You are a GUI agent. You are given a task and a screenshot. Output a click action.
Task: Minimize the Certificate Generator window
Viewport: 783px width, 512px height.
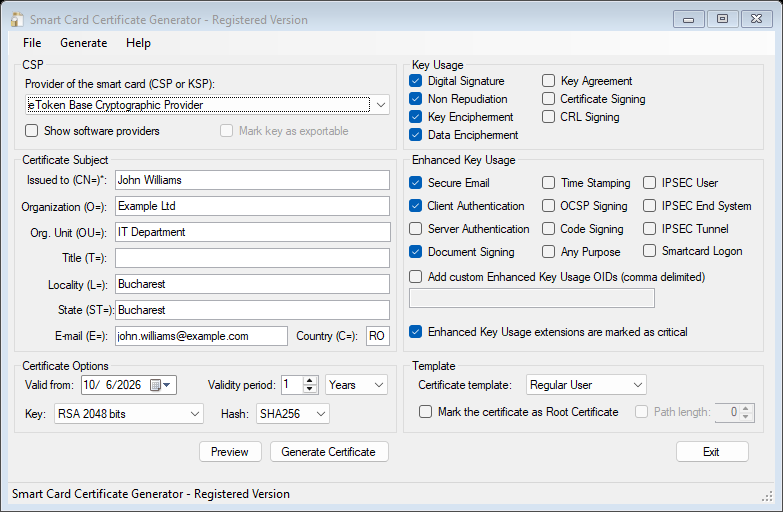(689, 19)
